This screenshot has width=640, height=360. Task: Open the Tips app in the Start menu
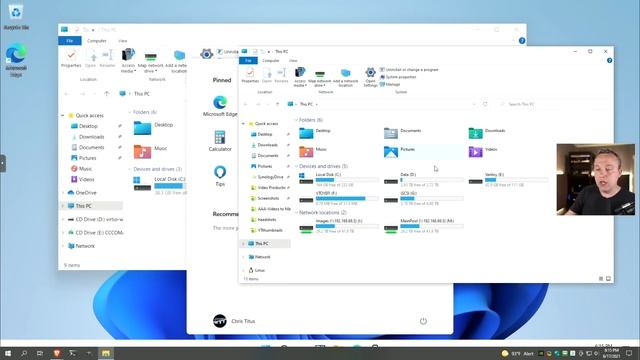click(x=220, y=176)
